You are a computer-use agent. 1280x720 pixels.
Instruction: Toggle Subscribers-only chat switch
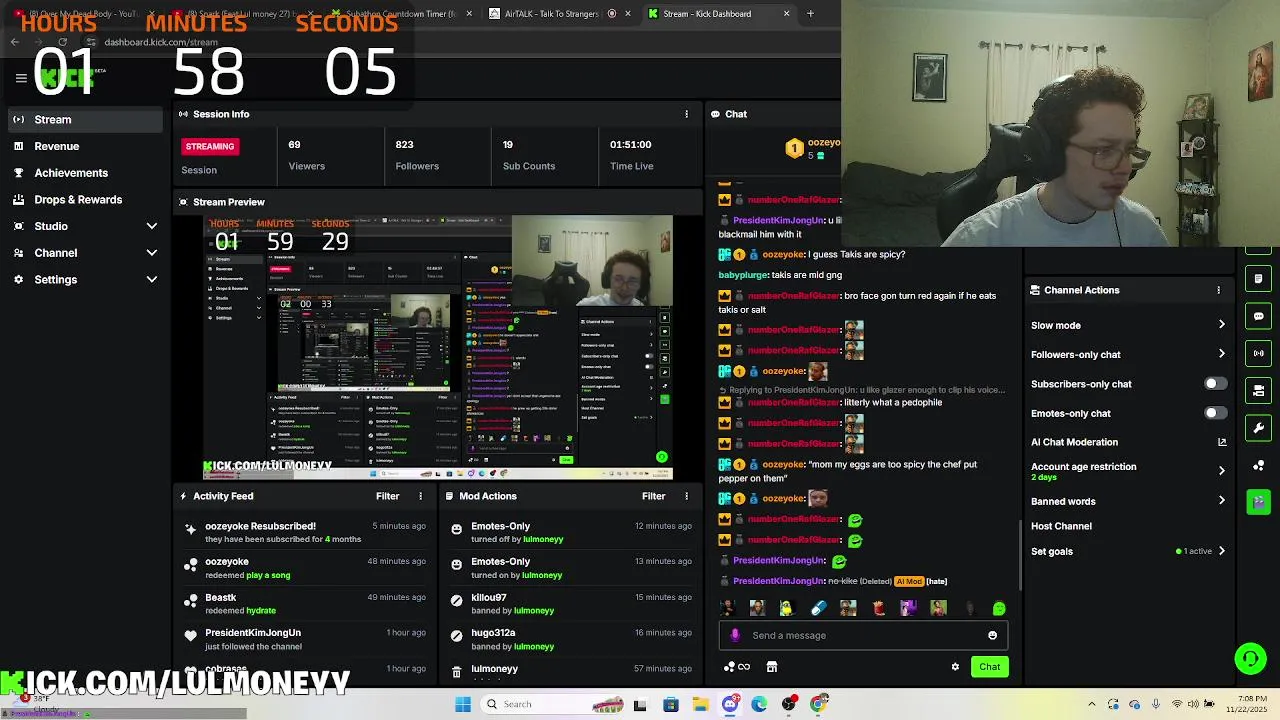point(1215,384)
